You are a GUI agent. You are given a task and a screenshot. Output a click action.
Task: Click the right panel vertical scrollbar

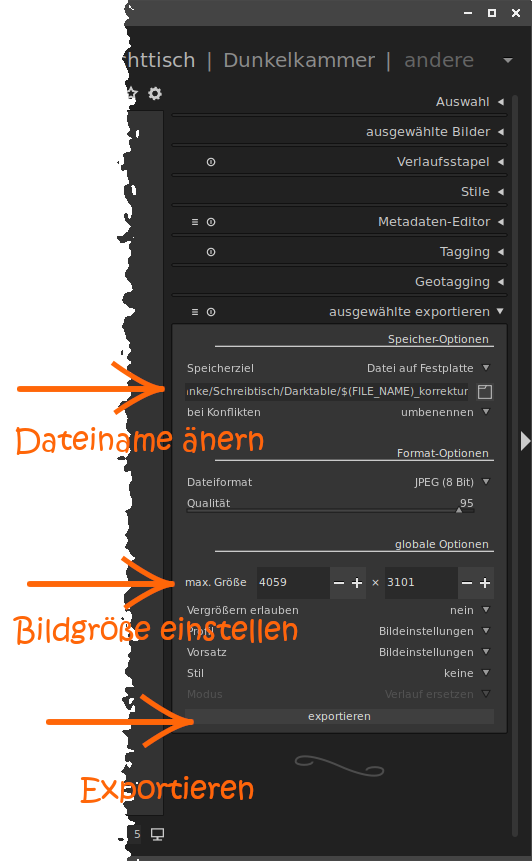click(515, 466)
